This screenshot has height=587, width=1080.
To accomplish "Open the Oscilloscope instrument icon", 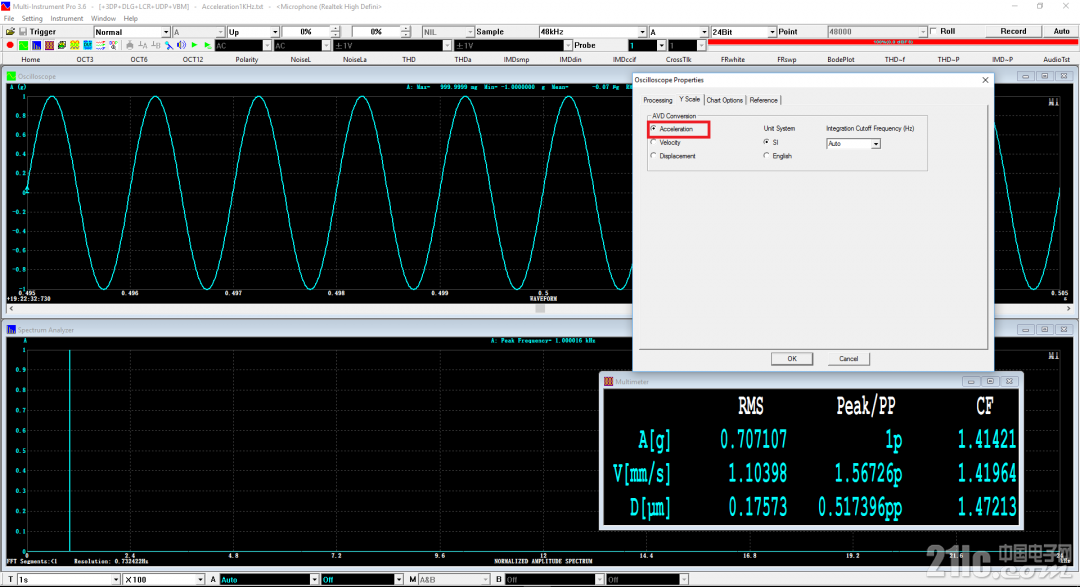I will (23, 45).
